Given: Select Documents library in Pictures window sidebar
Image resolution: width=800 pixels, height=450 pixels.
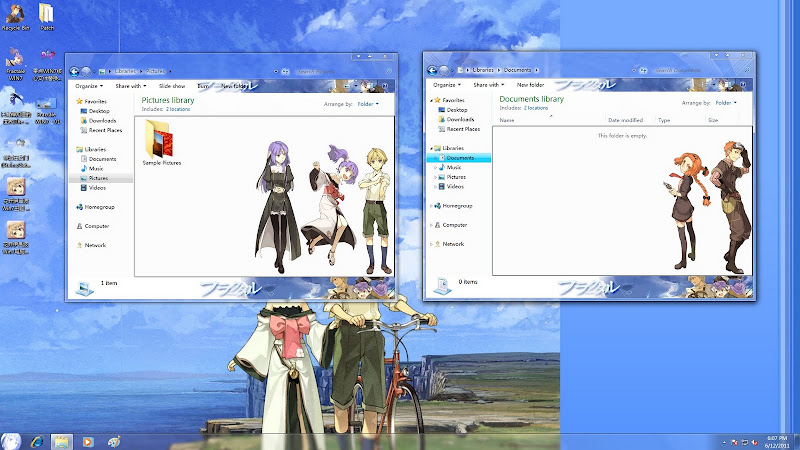Looking at the screenshot, I should [x=98, y=159].
